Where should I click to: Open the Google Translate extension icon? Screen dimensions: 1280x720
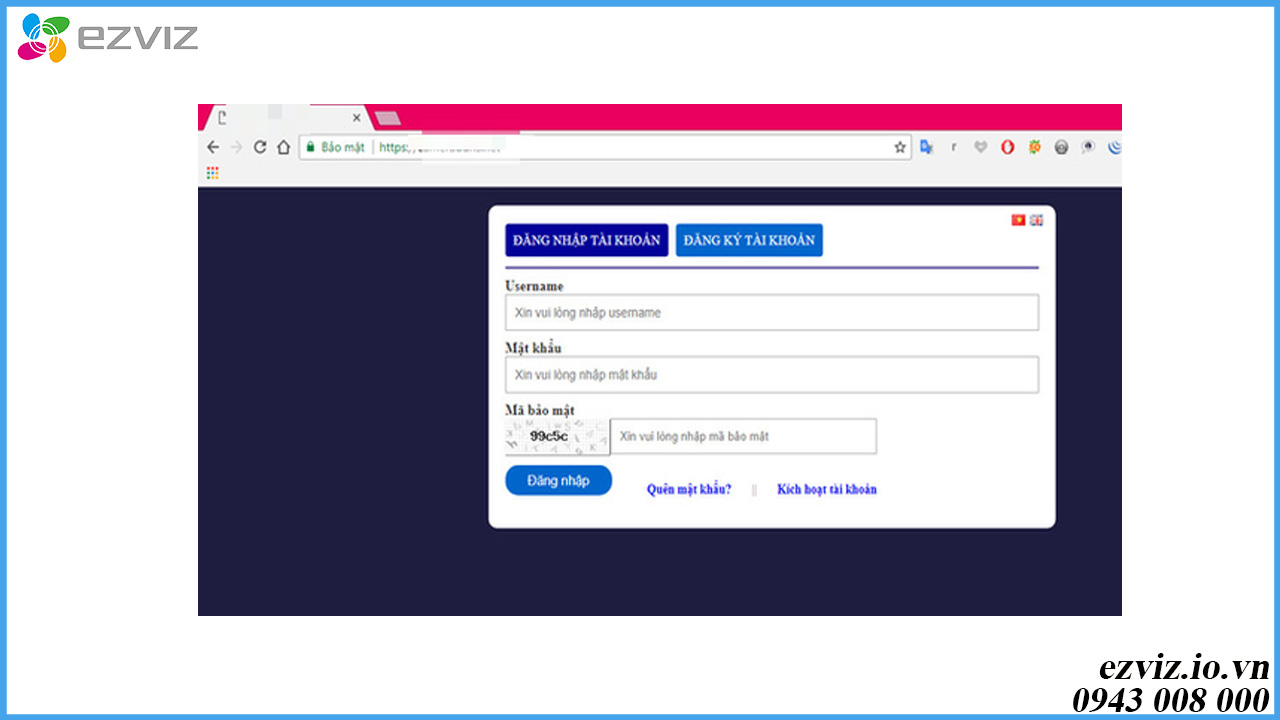[x=927, y=147]
